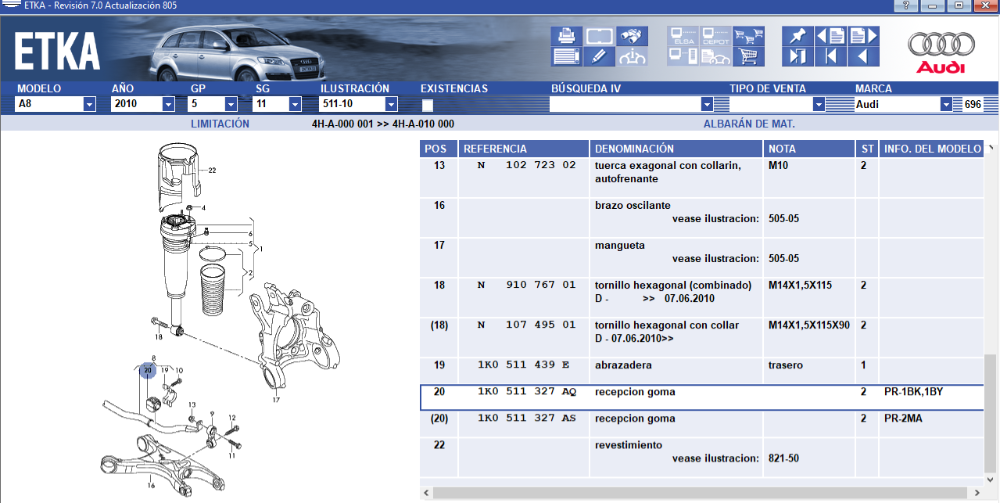Go to next page with the right-arrow document icon
Screen dimensions: 1000x503
pyautogui.click(x=862, y=36)
